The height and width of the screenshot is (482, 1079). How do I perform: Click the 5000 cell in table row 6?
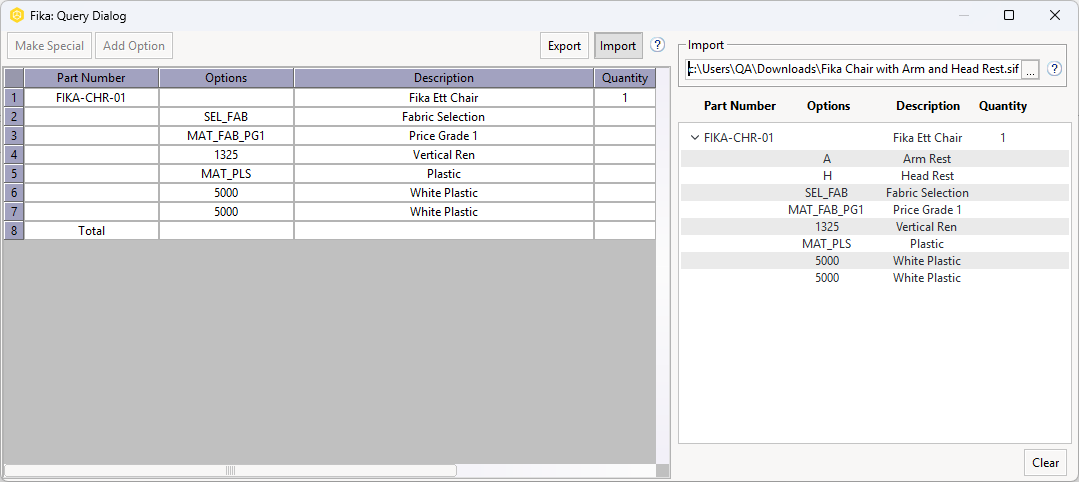coord(226,193)
